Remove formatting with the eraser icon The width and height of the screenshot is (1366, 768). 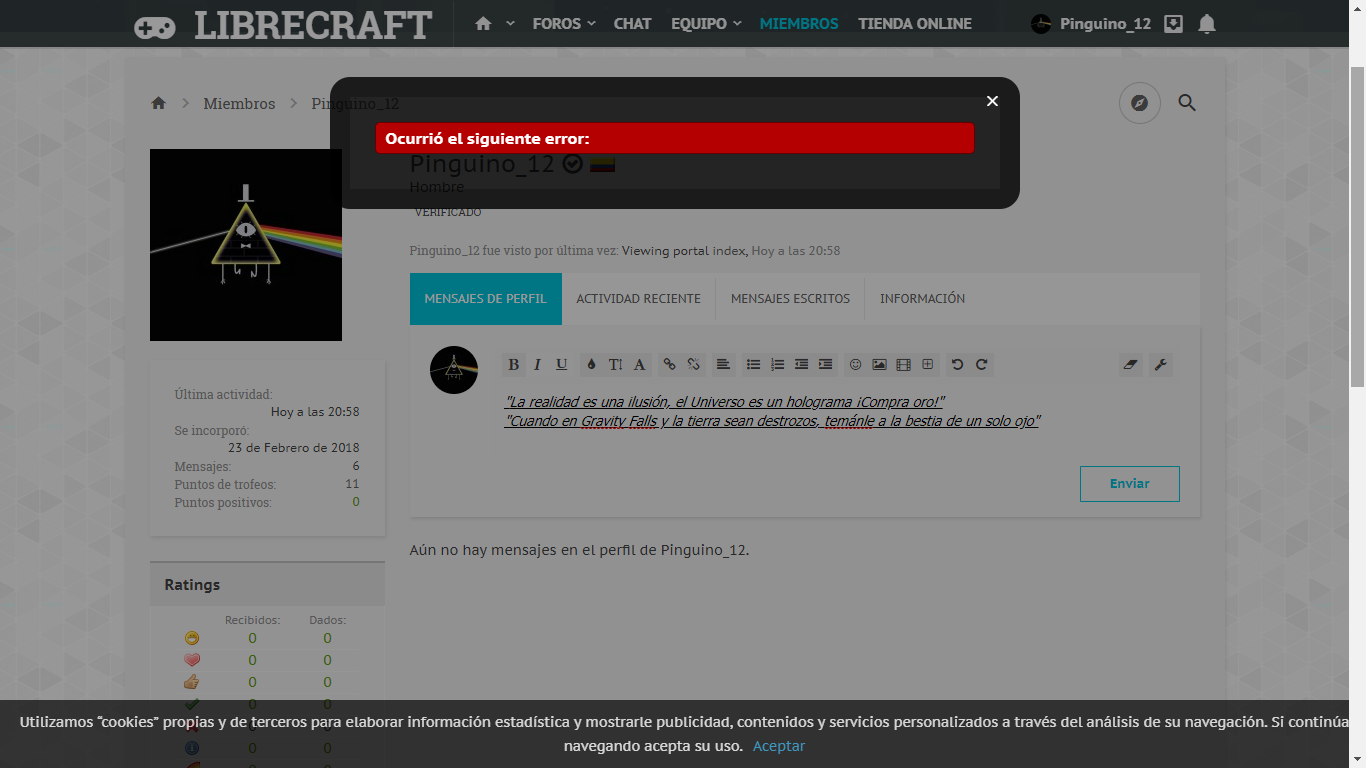[1131, 365]
